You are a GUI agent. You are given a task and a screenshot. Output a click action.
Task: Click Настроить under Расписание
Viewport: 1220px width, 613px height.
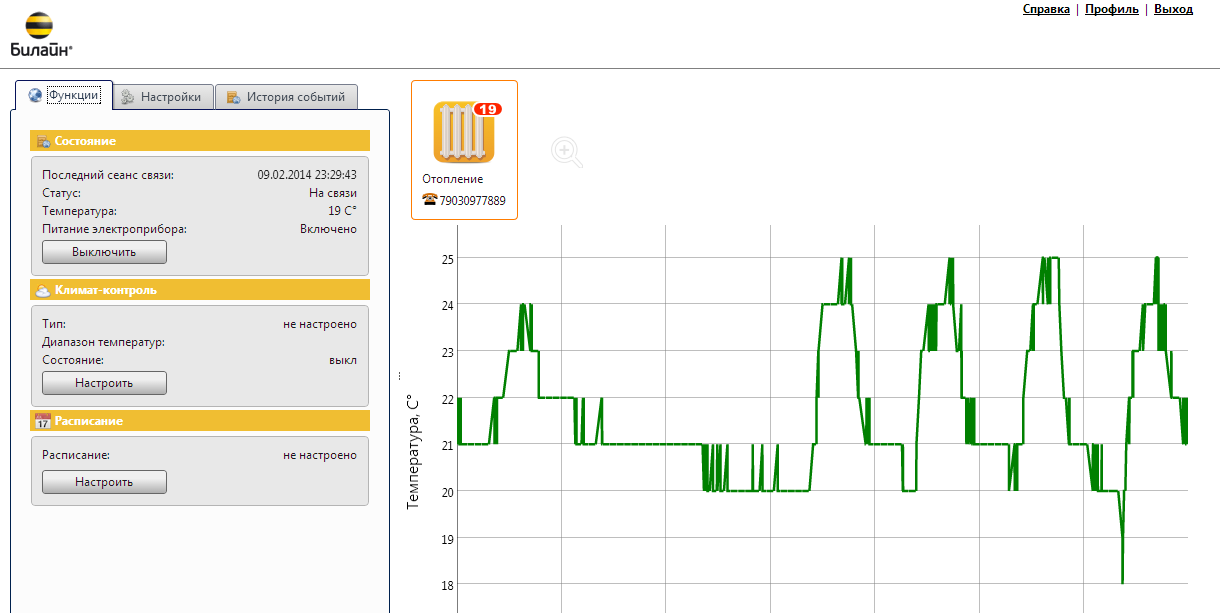coord(104,482)
